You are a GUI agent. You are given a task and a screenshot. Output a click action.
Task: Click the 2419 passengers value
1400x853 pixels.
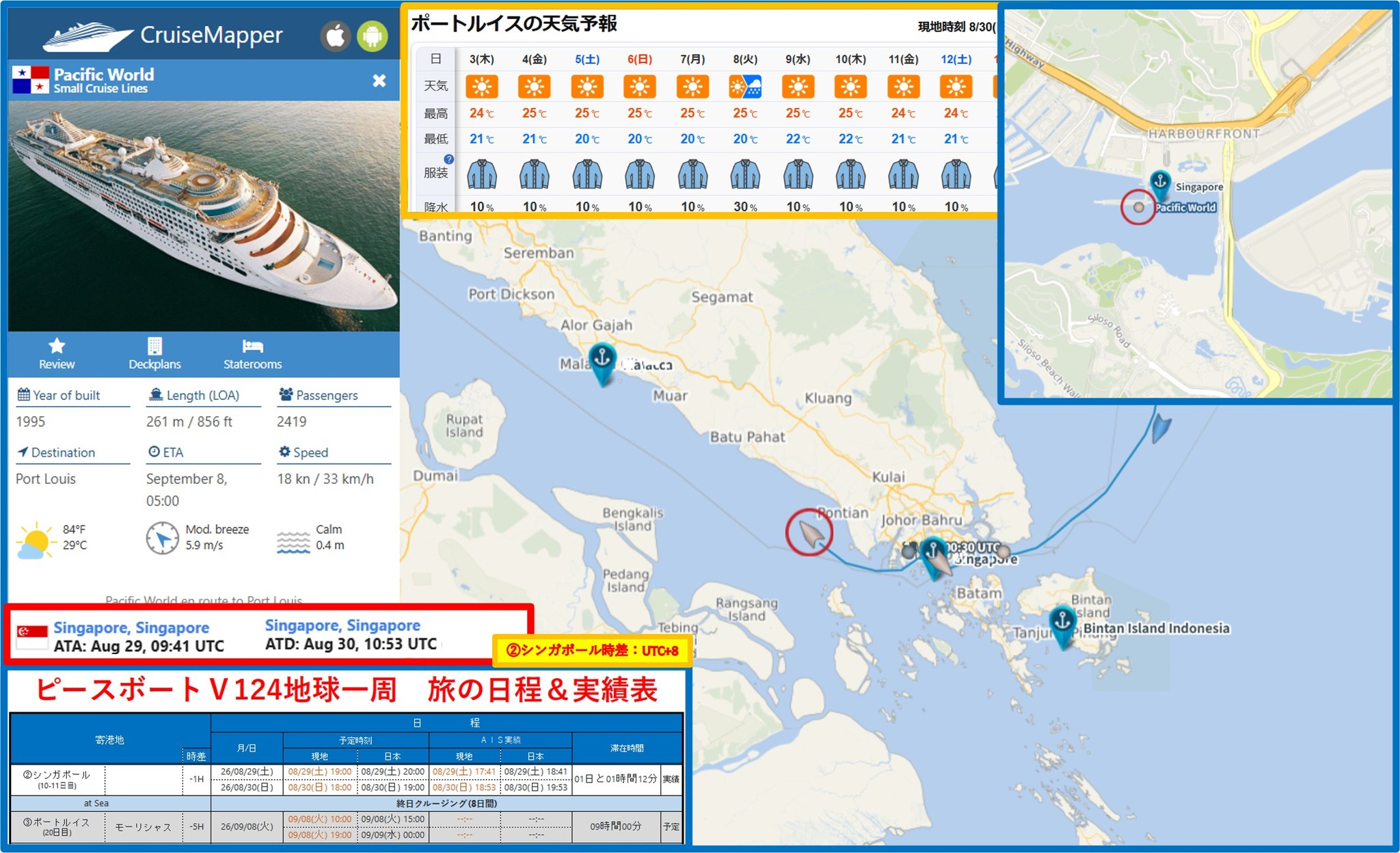(x=292, y=421)
